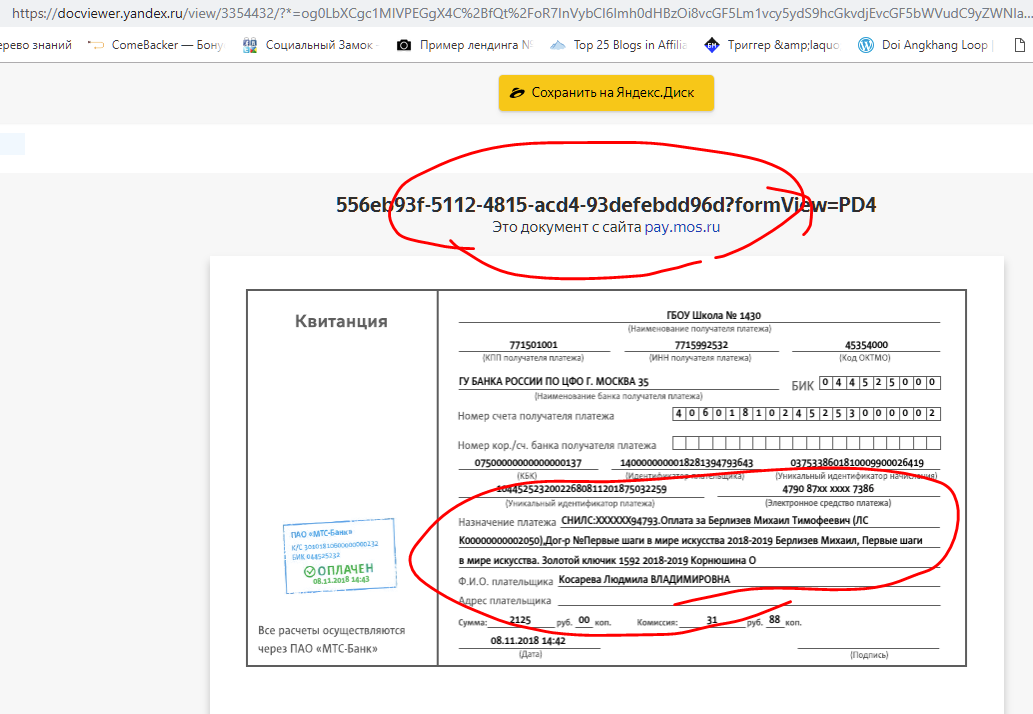Open the pay.mos.ru link
This screenshot has height=714, width=1033.
682,227
